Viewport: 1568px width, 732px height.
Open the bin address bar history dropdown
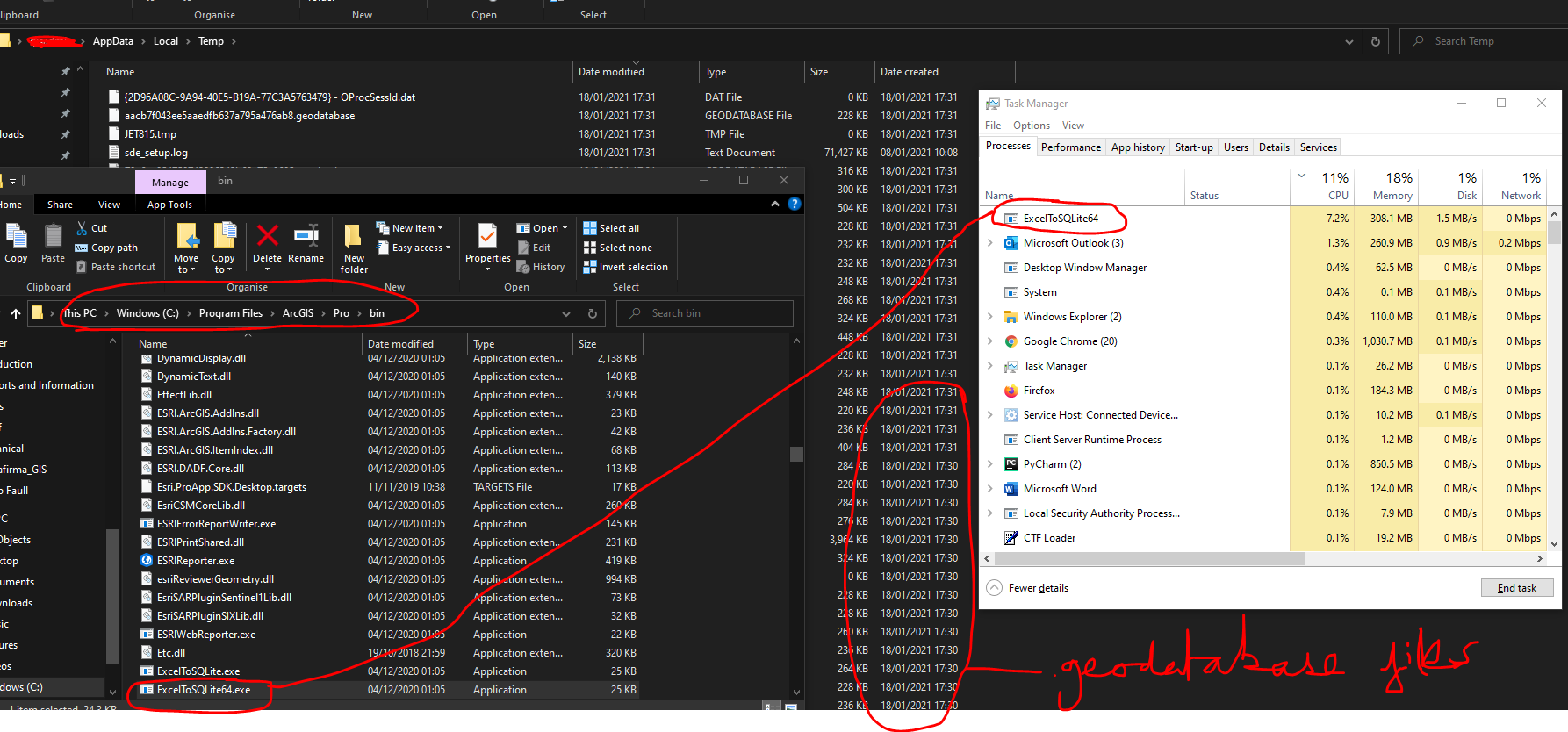click(566, 313)
